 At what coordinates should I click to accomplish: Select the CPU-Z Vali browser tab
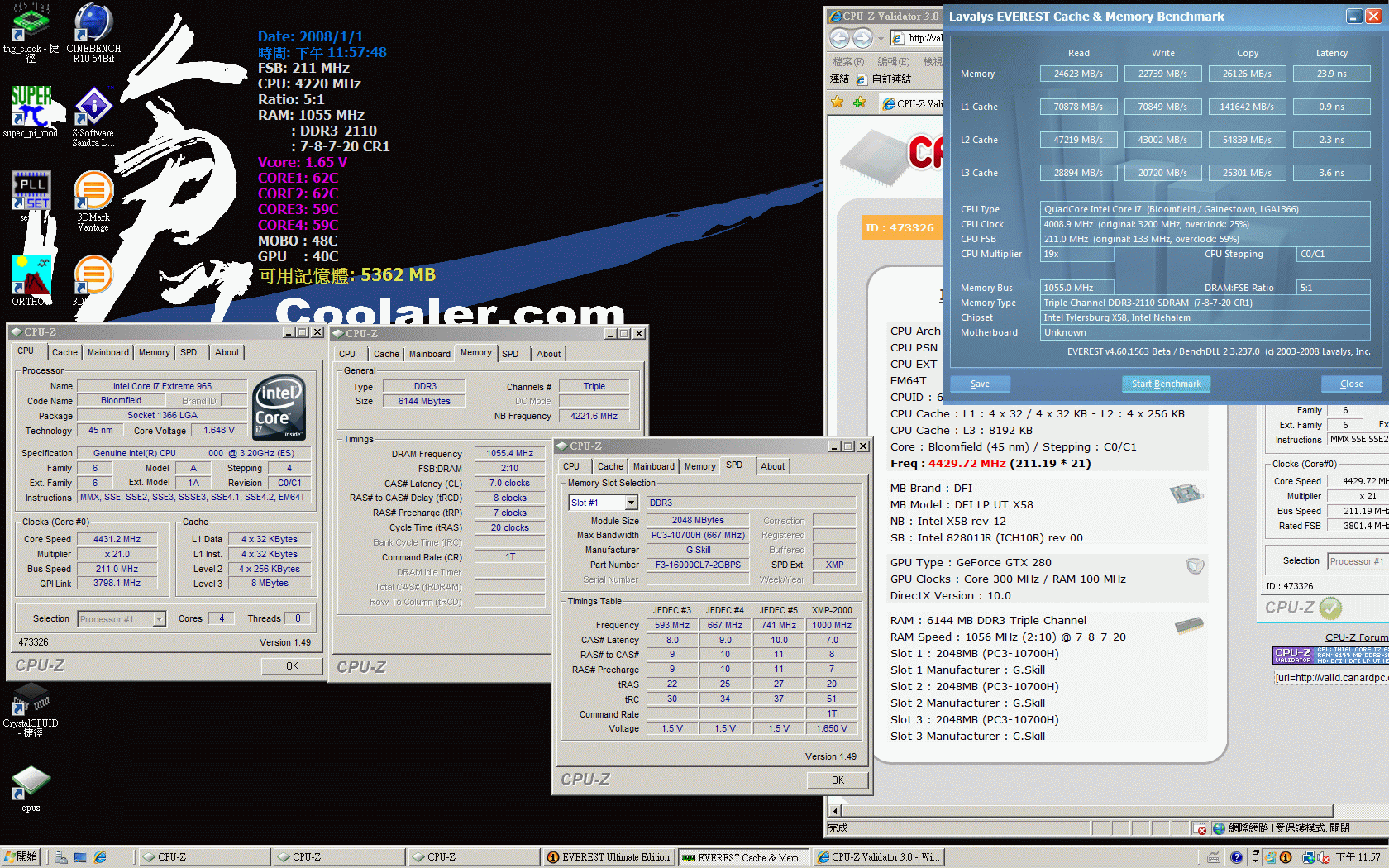(x=912, y=103)
